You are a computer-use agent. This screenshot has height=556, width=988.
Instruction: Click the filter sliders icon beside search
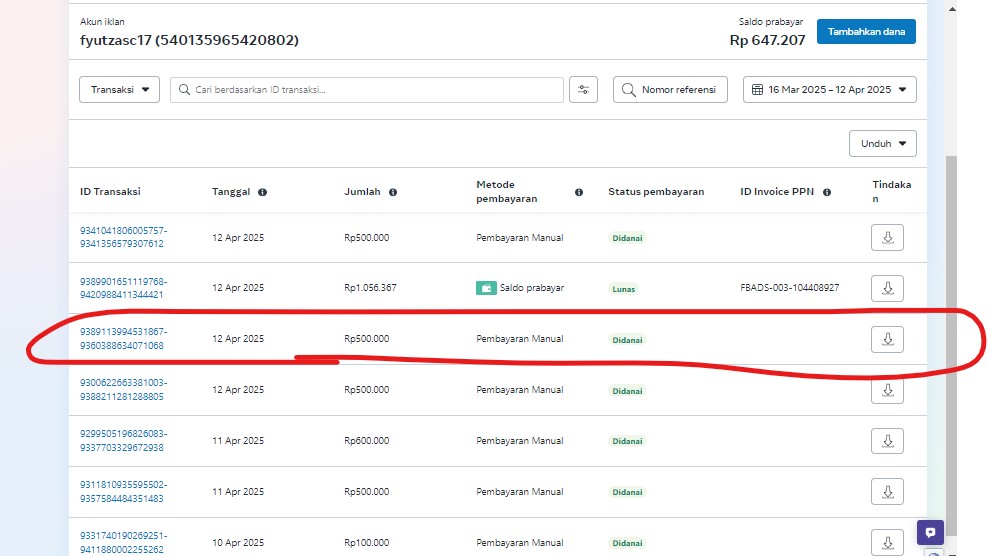click(x=583, y=90)
